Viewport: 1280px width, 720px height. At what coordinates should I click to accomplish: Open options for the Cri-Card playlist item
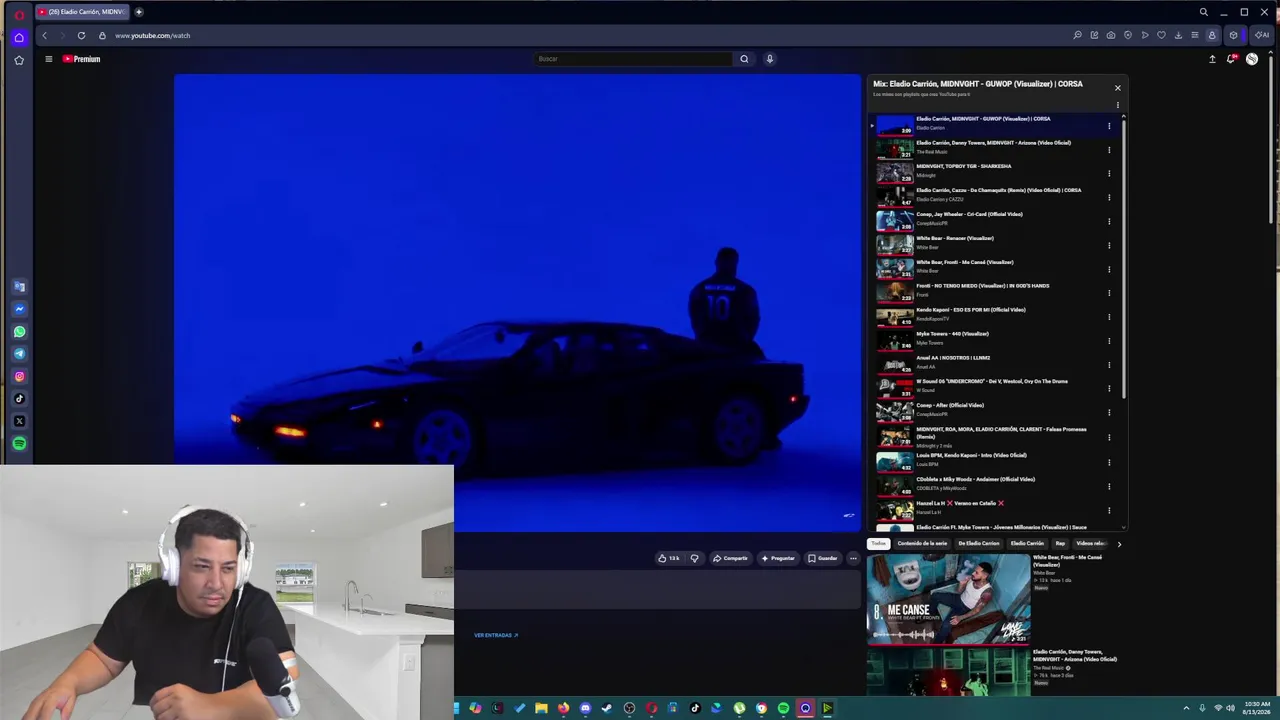click(x=1109, y=221)
